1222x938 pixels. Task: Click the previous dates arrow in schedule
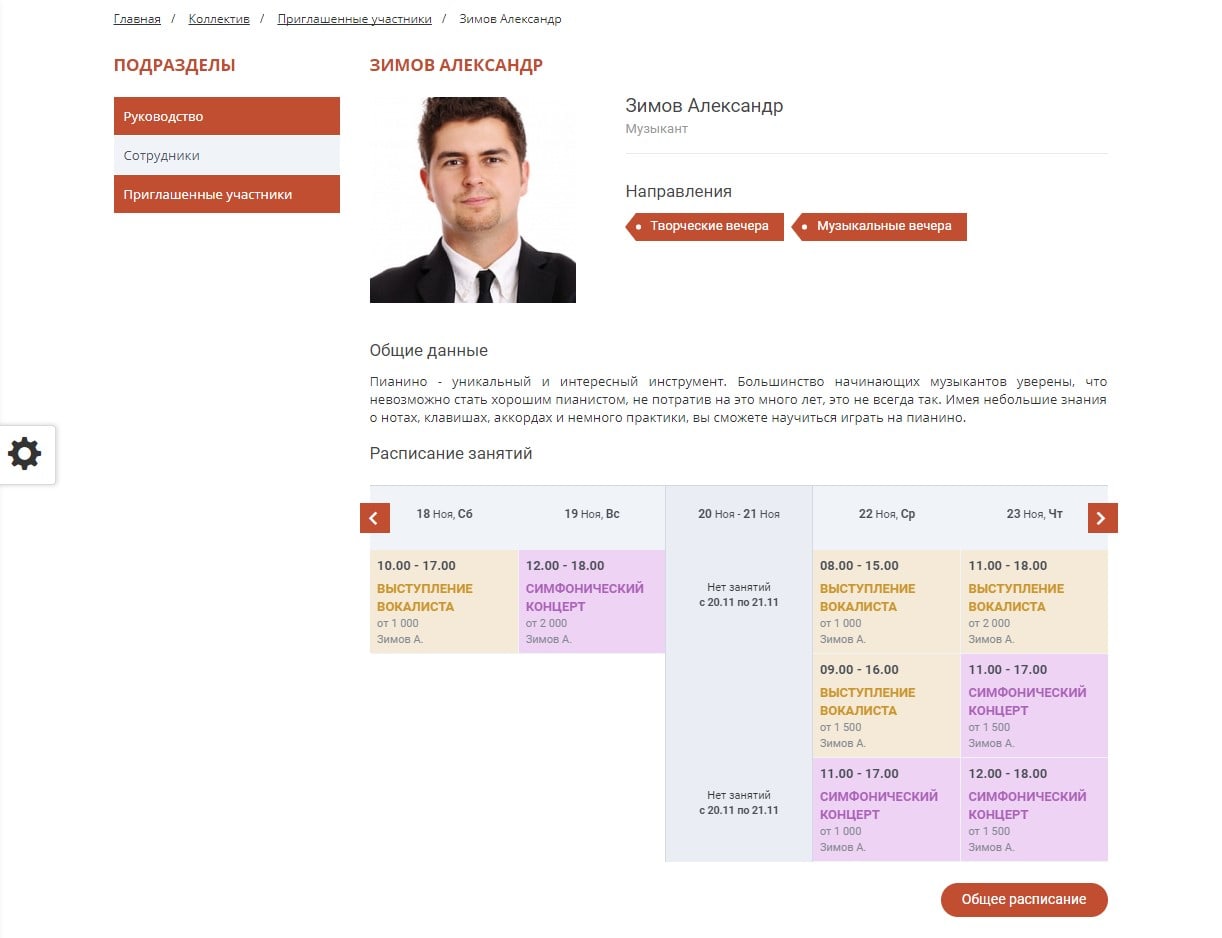(374, 518)
